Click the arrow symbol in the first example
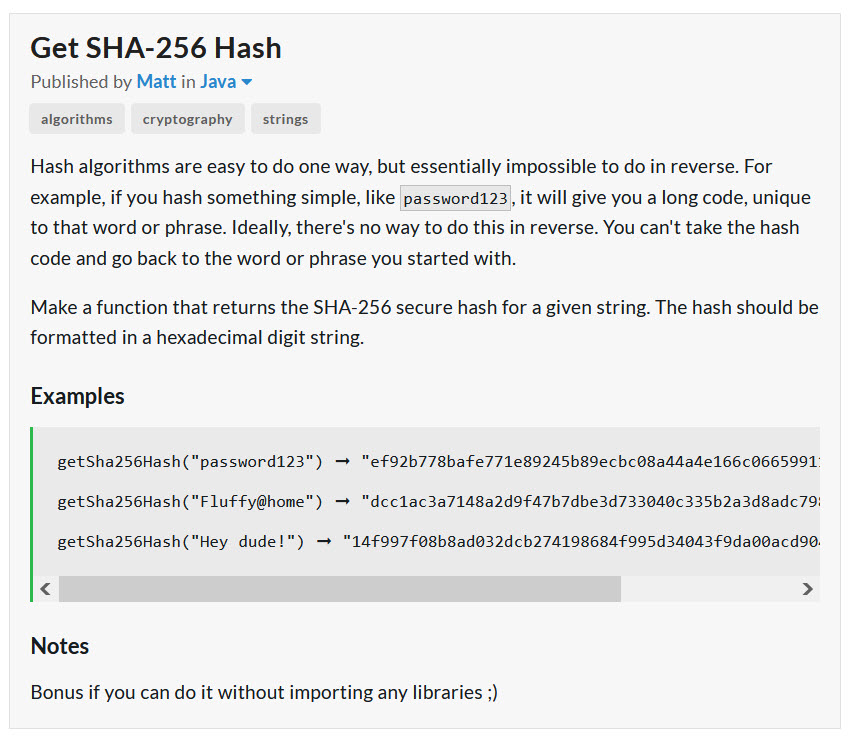 point(342,462)
